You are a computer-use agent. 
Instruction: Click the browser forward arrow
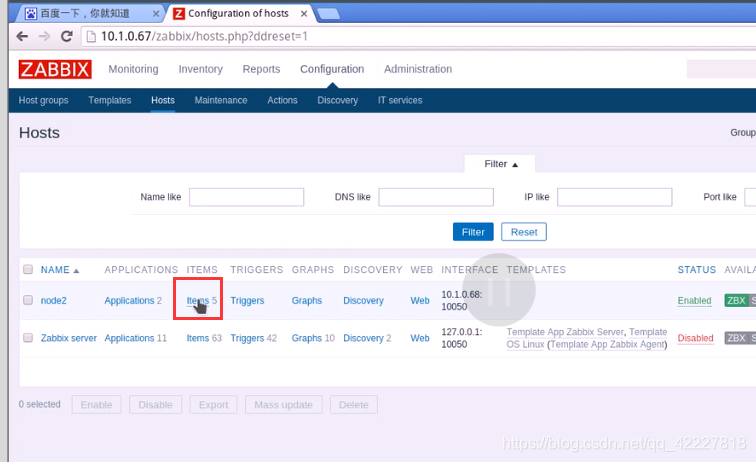44,36
